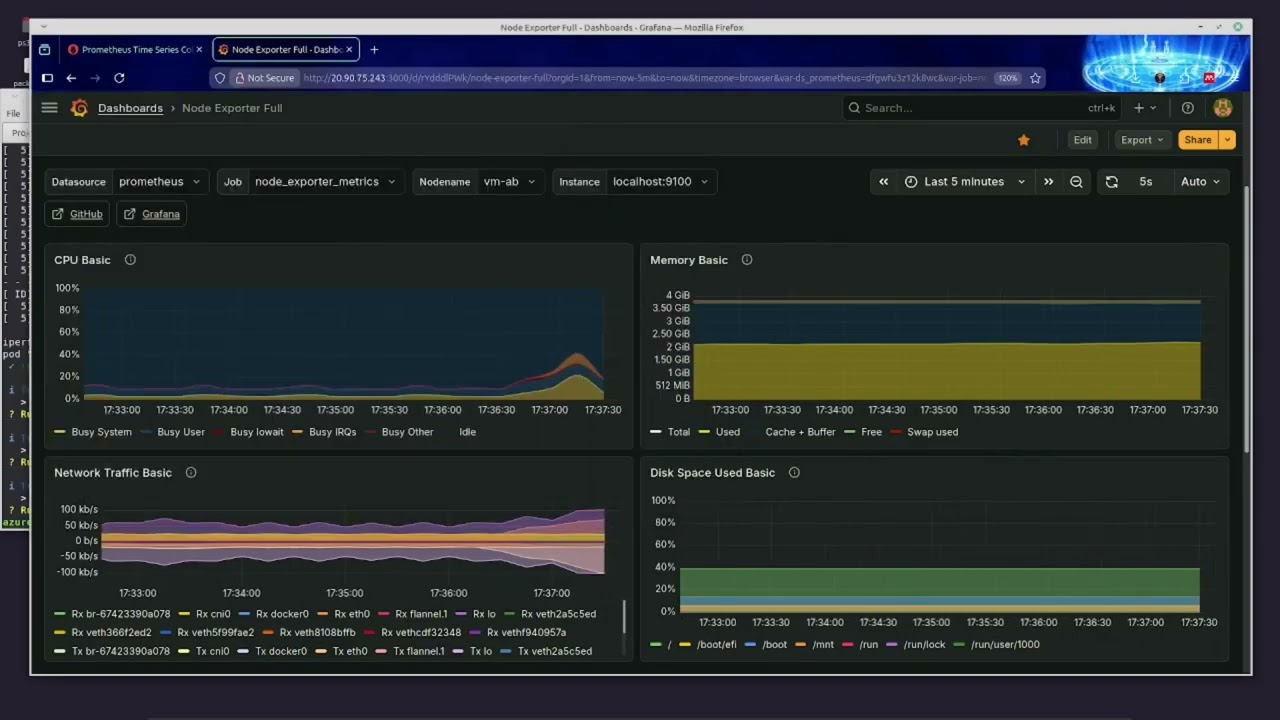Viewport: 1280px width, 720px height.
Task: Click the Tx flannel.1 legend entry
Action: (411, 652)
